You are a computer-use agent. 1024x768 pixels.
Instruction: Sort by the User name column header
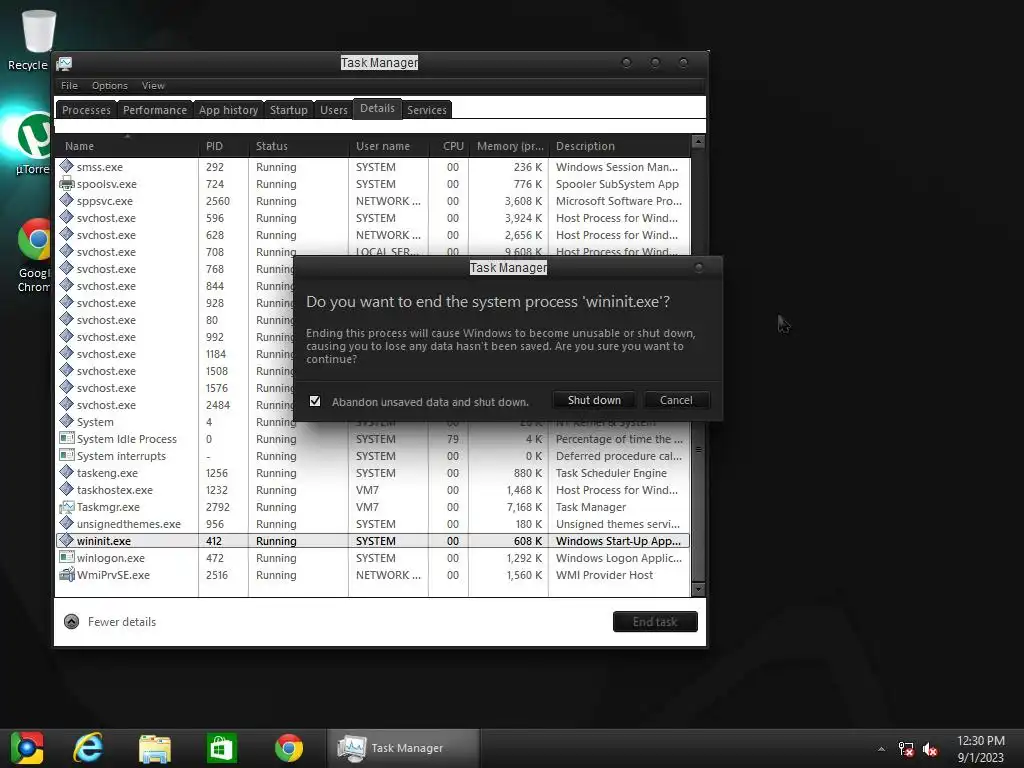pyautogui.click(x=389, y=146)
